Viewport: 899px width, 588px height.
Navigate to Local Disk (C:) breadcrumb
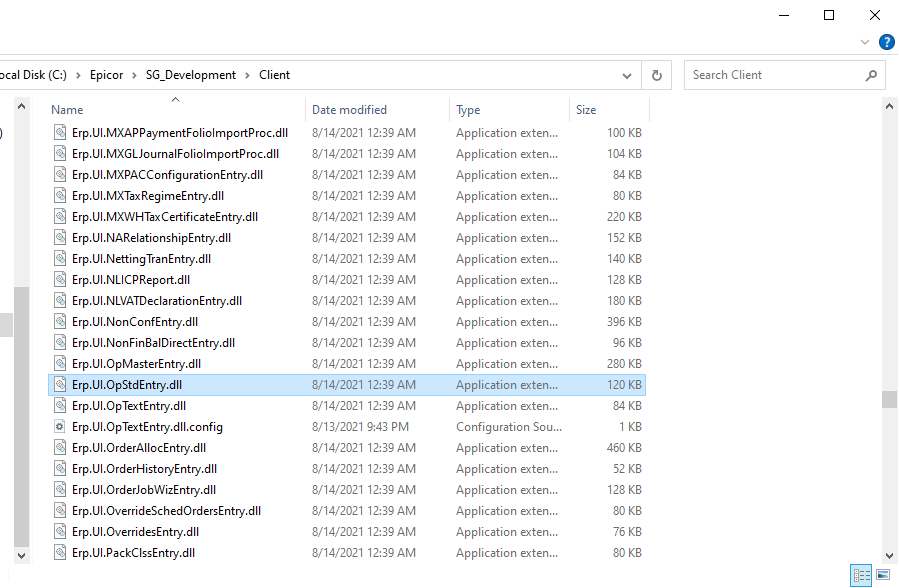[x=34, y=75]
